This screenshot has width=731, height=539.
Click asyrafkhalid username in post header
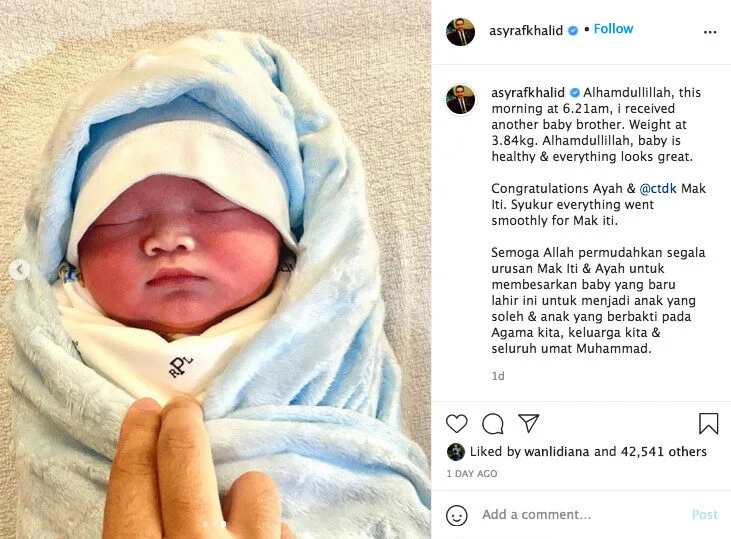(526, 31)
